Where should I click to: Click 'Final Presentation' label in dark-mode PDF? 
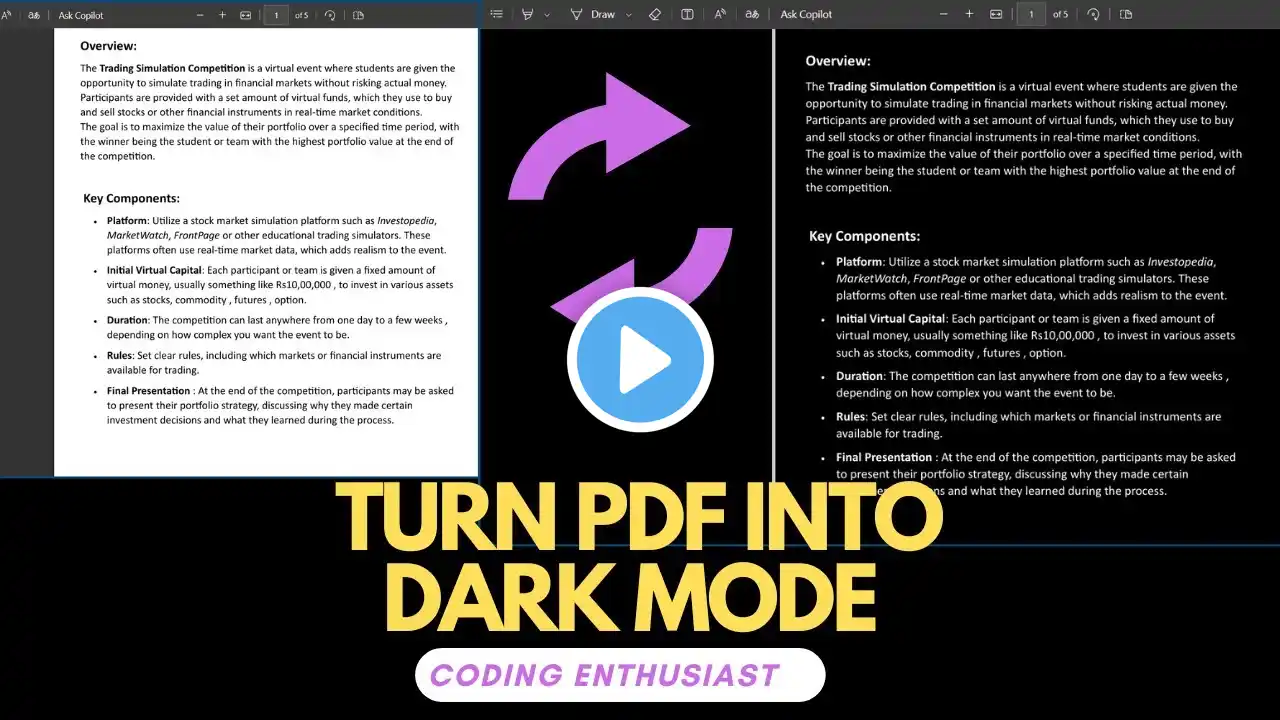pyautogui.click(x=884, y=457)
